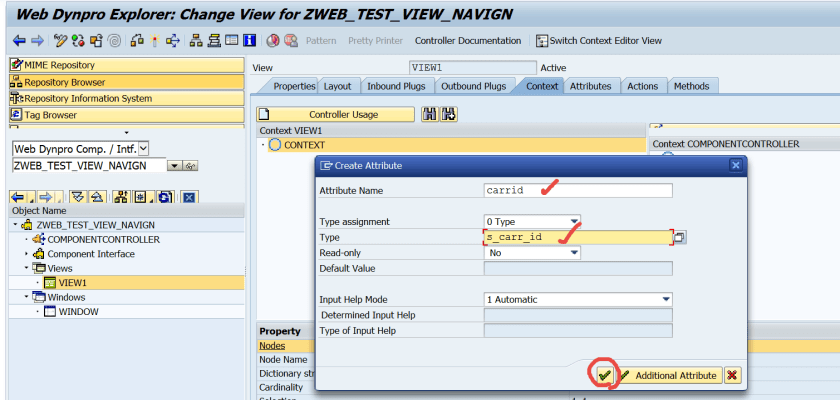
Task: Click the Additional Attribute button
Action: pyautogui.click(x=670, y=375)
